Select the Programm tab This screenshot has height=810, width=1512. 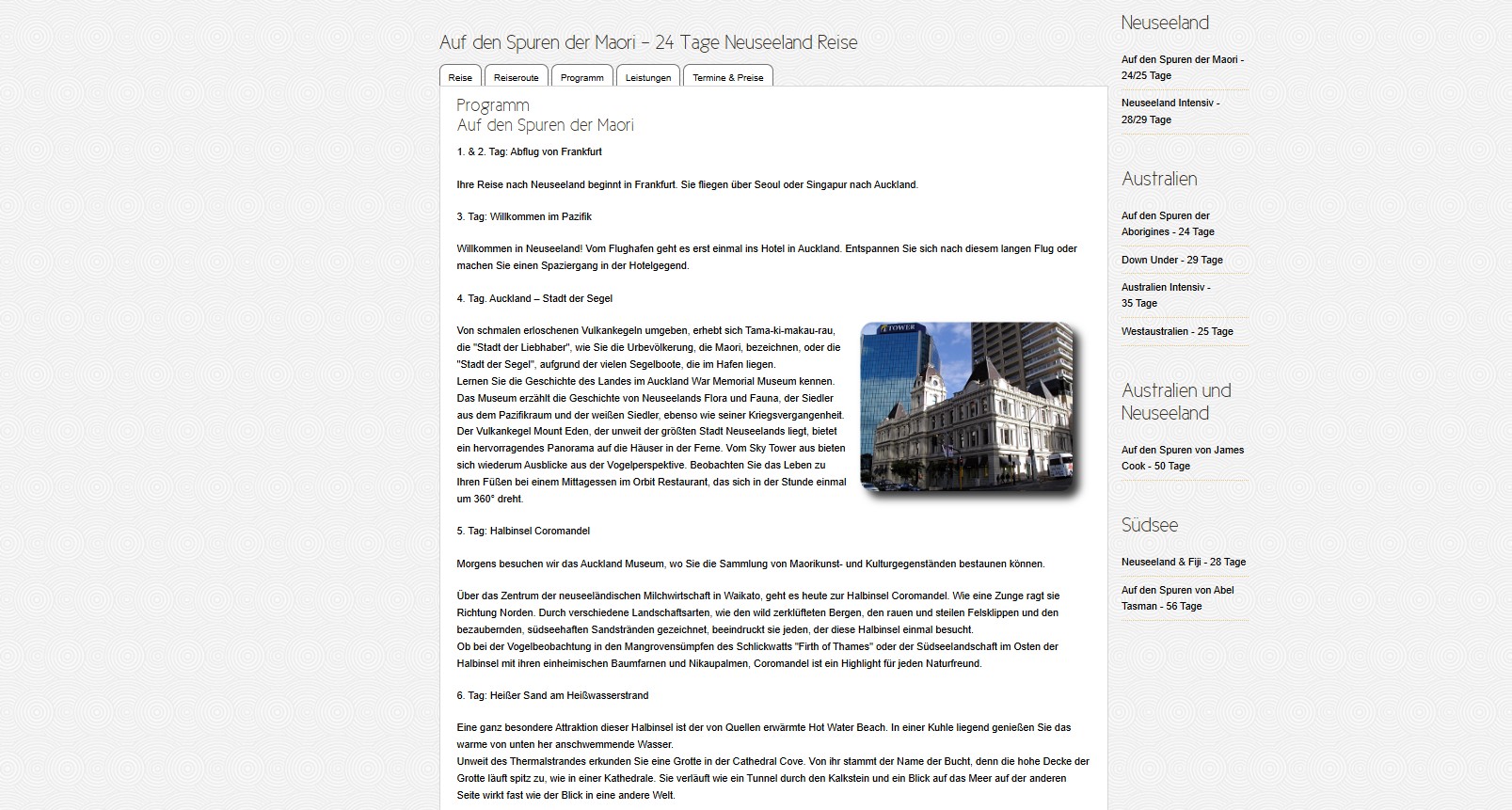581,77
